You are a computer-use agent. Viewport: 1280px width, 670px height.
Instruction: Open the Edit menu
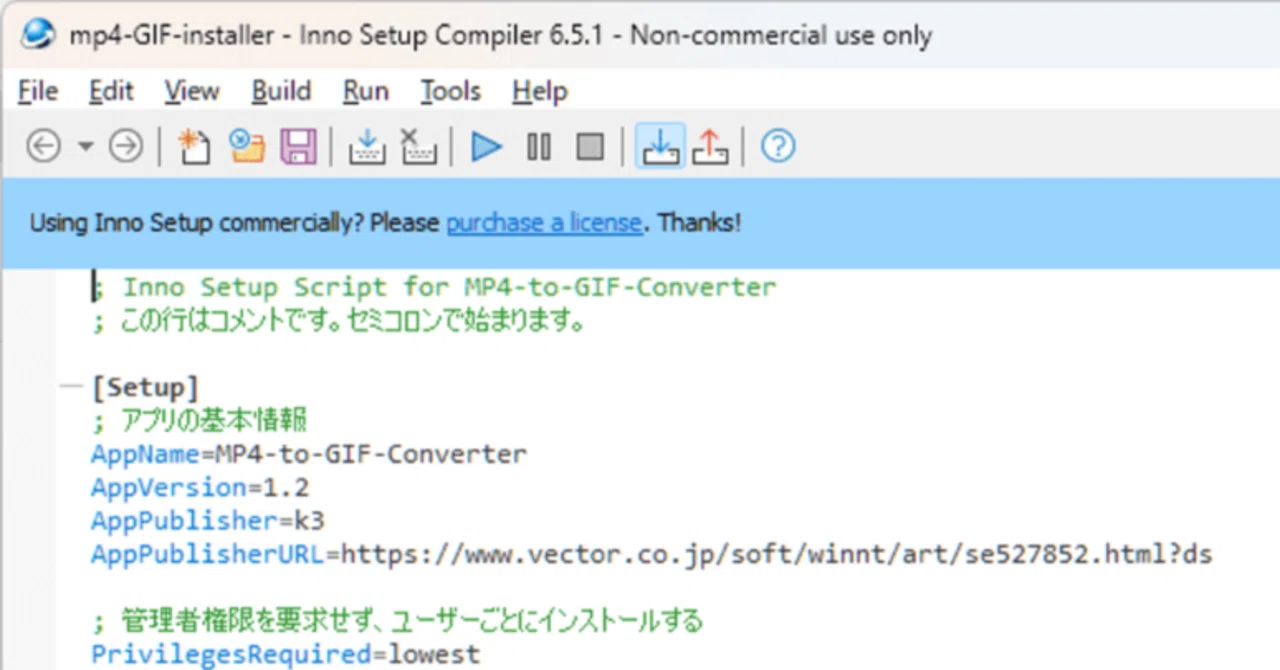point(111,91)
